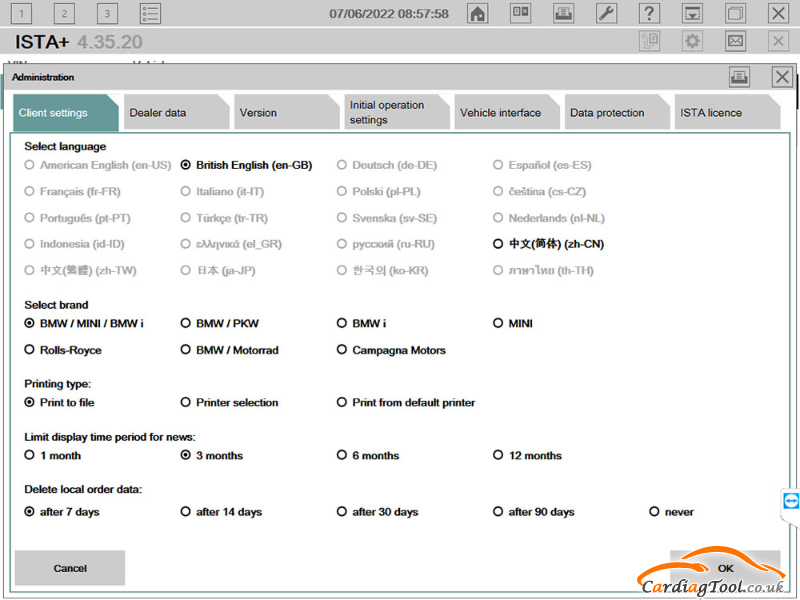Click the number 2 session button

pyautogui.click(x=64, y=13)
